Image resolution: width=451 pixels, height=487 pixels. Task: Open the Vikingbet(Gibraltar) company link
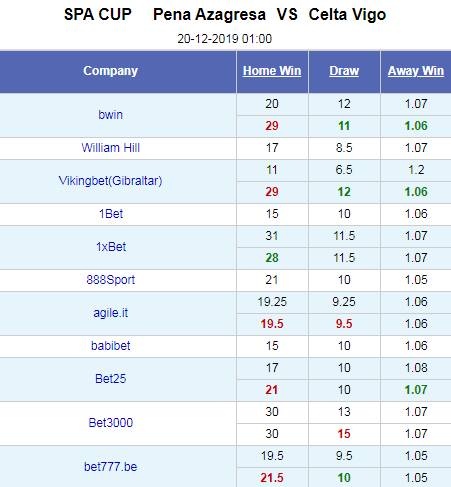(x=110, y=181)
